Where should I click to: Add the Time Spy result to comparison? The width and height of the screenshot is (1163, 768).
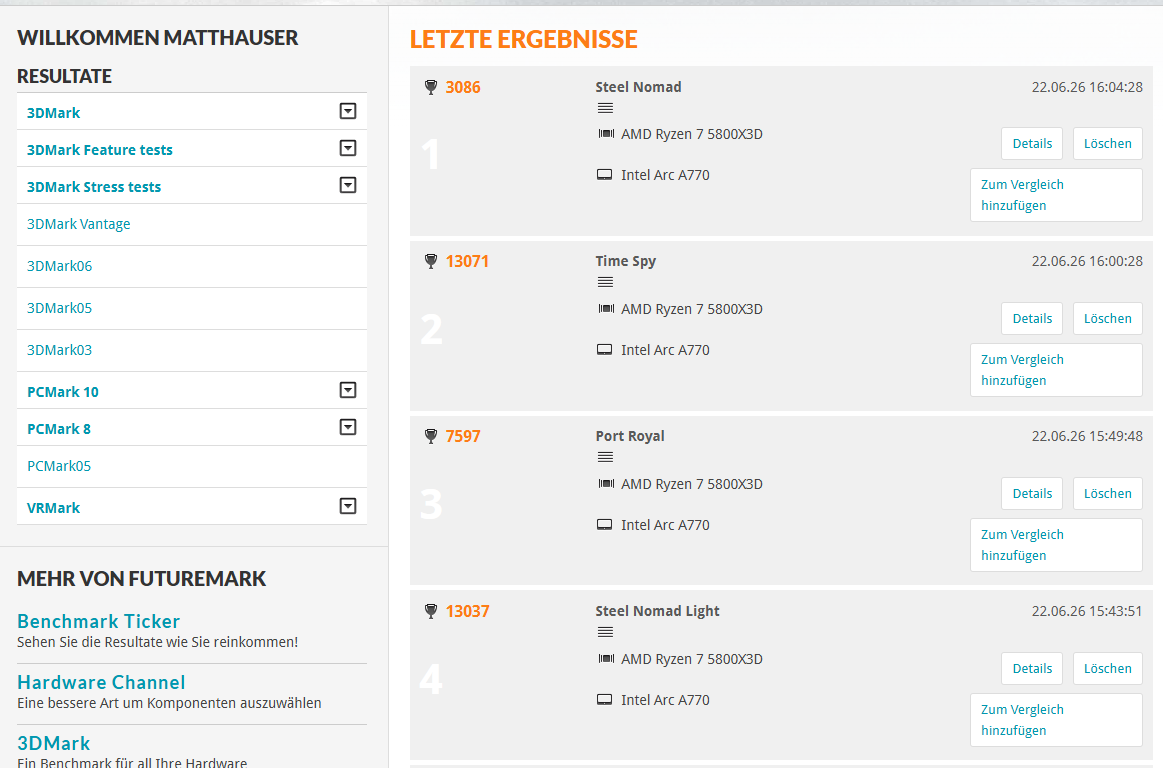coord(1056,370)
